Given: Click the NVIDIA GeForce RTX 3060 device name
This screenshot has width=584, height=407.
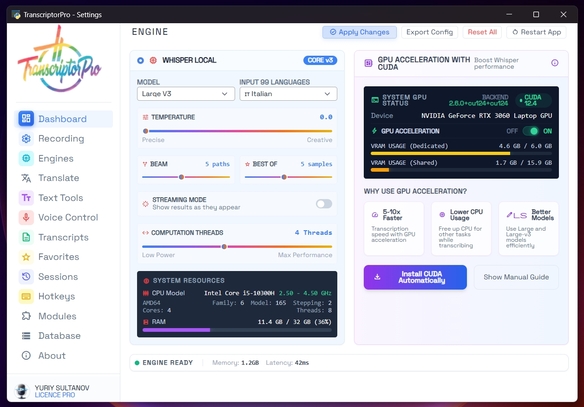Looking at the screenshot, I should [486, 116].
